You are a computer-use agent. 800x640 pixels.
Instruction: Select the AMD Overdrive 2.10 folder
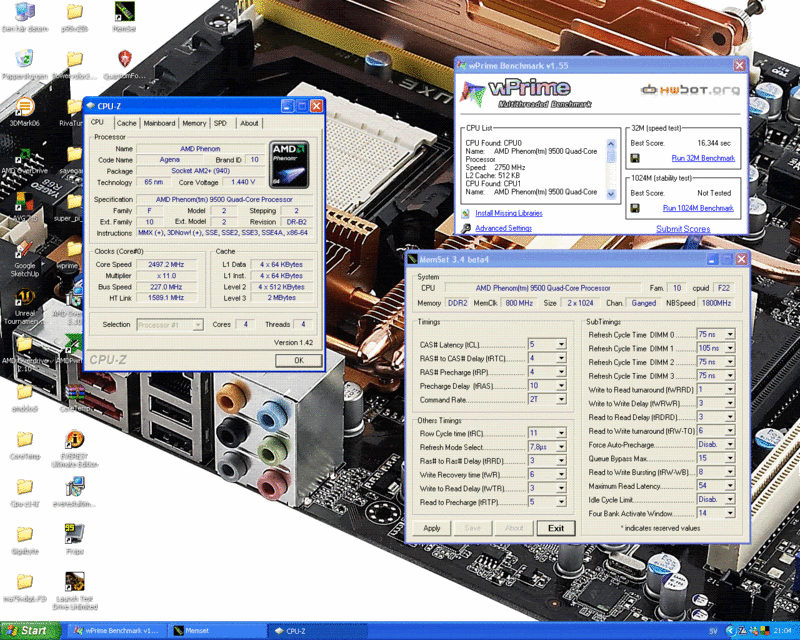(x=24, y=343)
